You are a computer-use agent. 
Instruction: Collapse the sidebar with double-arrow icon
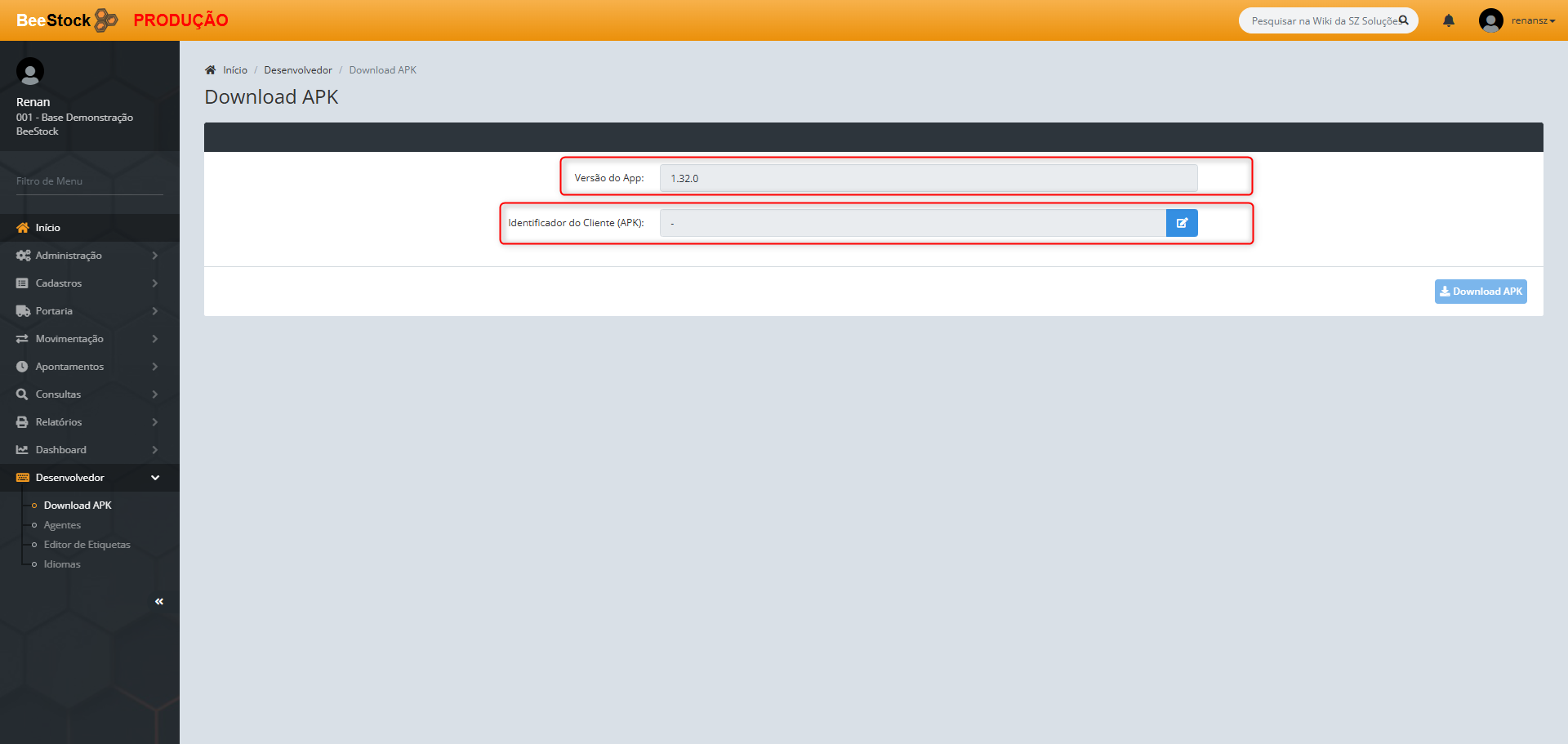pos(159,601)
